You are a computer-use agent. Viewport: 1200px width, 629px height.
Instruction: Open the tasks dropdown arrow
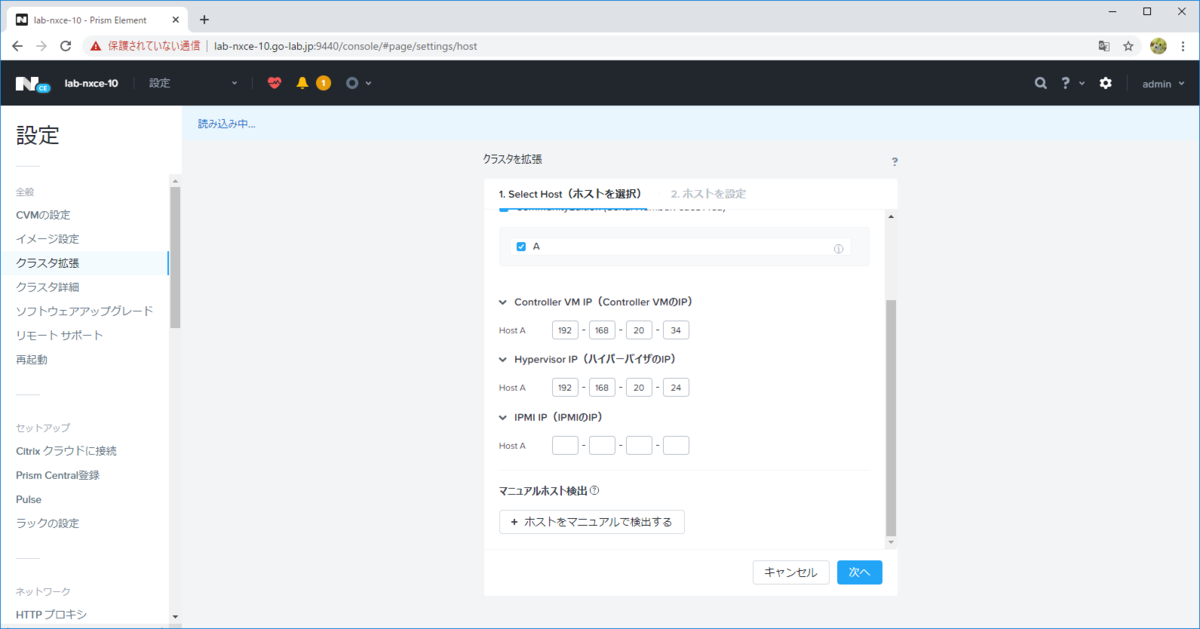tap(369, 84)
